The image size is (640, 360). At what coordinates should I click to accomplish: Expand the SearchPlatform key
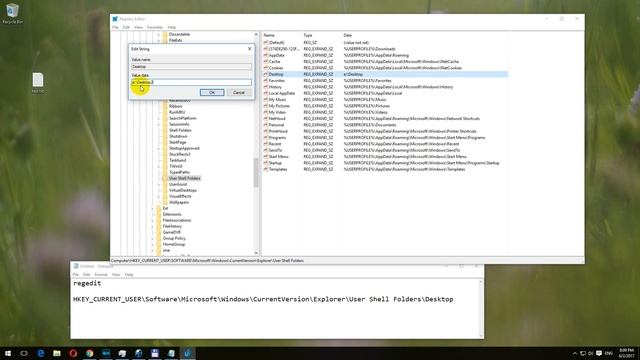(x=159, y=118)
